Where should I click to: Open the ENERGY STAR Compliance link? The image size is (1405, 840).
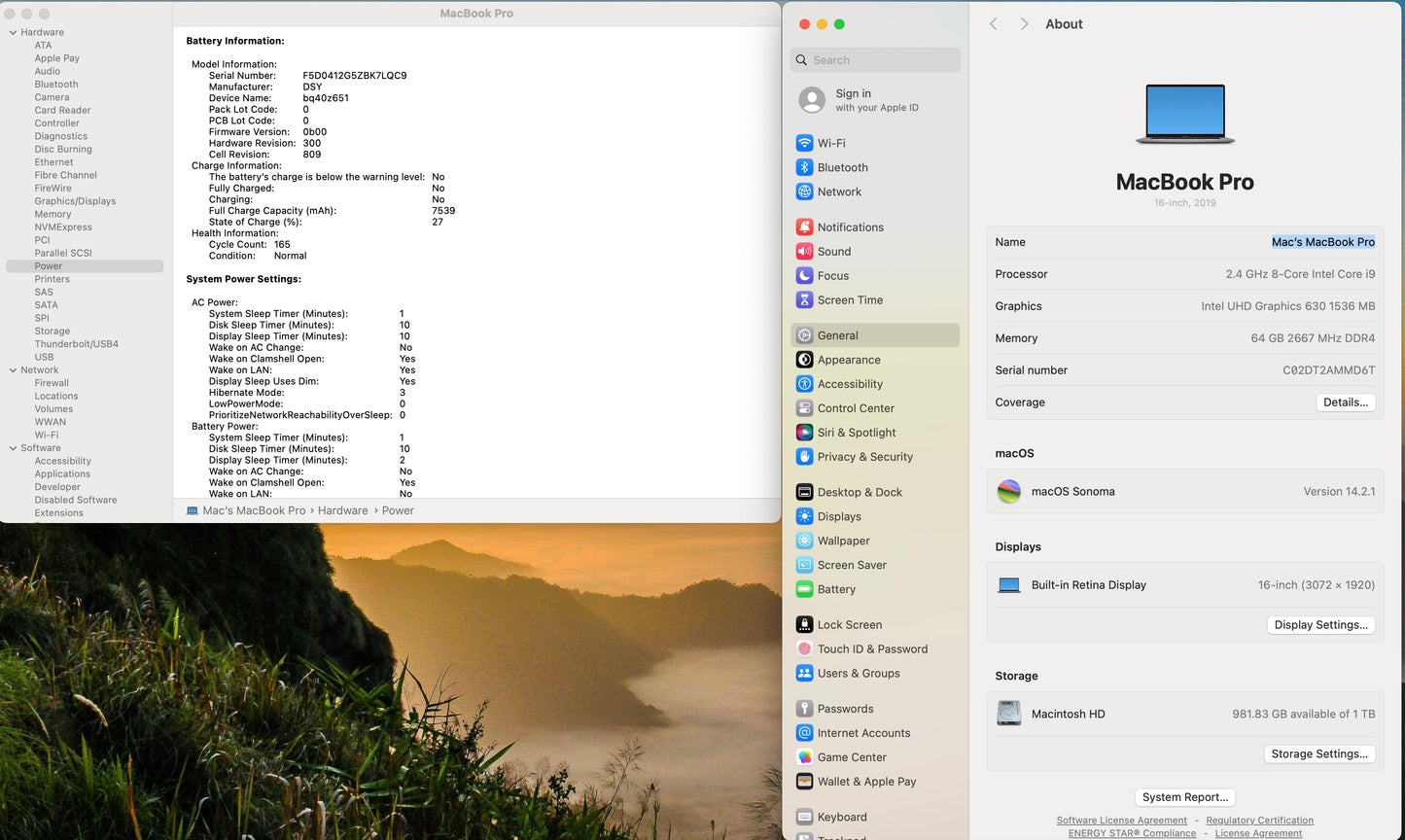tap(1132, 833)
